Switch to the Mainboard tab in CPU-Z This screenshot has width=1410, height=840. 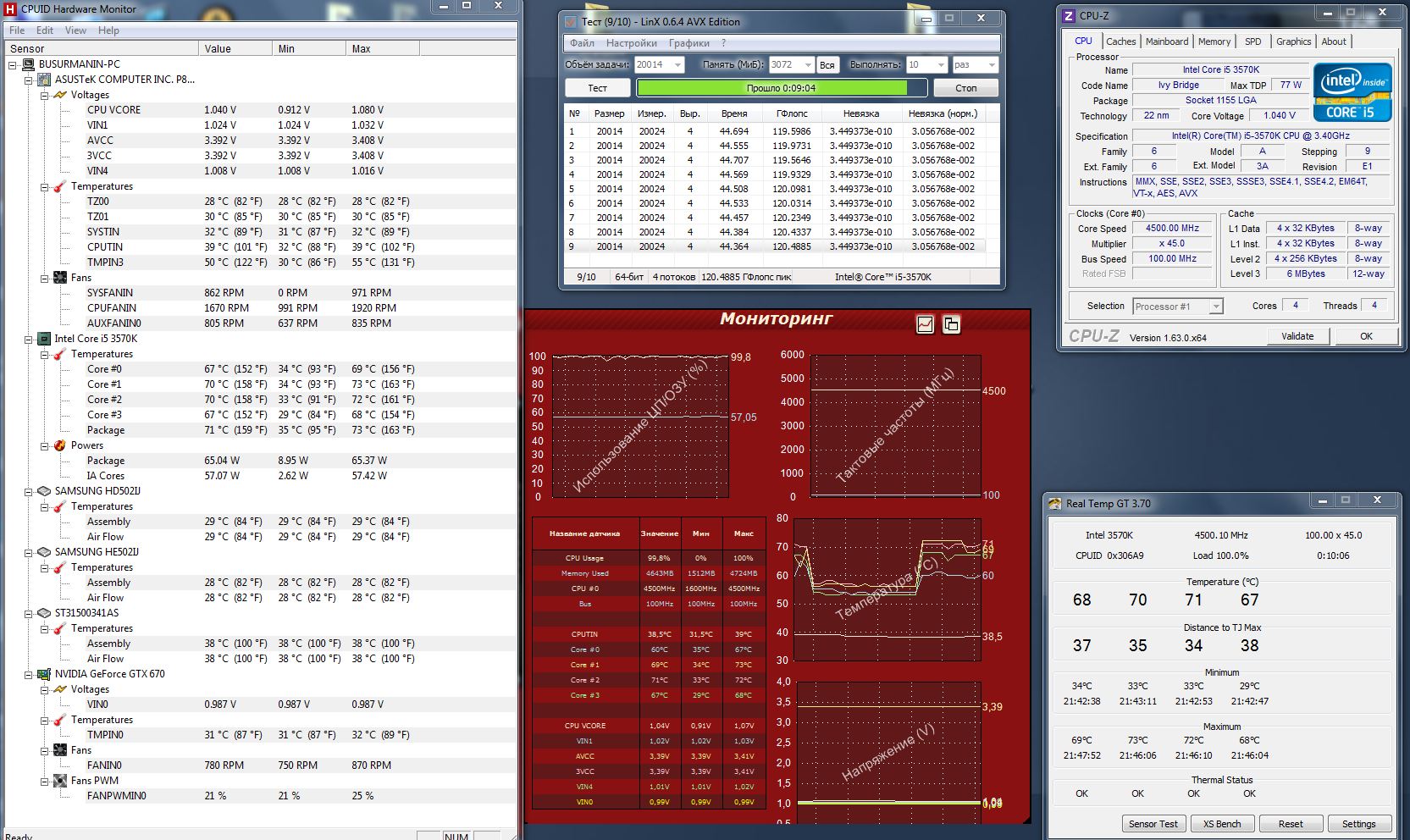coord(1166,41)
